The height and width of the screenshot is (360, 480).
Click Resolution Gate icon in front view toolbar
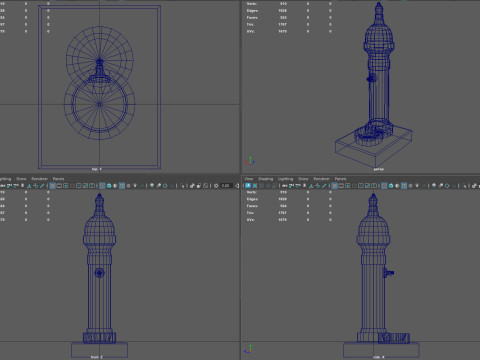click(65, 186)
